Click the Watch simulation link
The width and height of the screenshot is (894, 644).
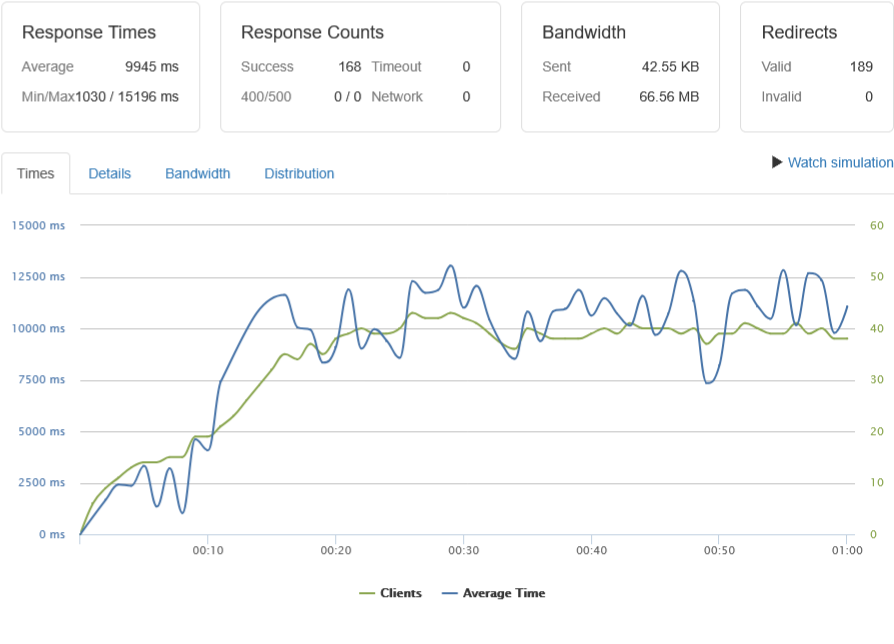[840, 162]
